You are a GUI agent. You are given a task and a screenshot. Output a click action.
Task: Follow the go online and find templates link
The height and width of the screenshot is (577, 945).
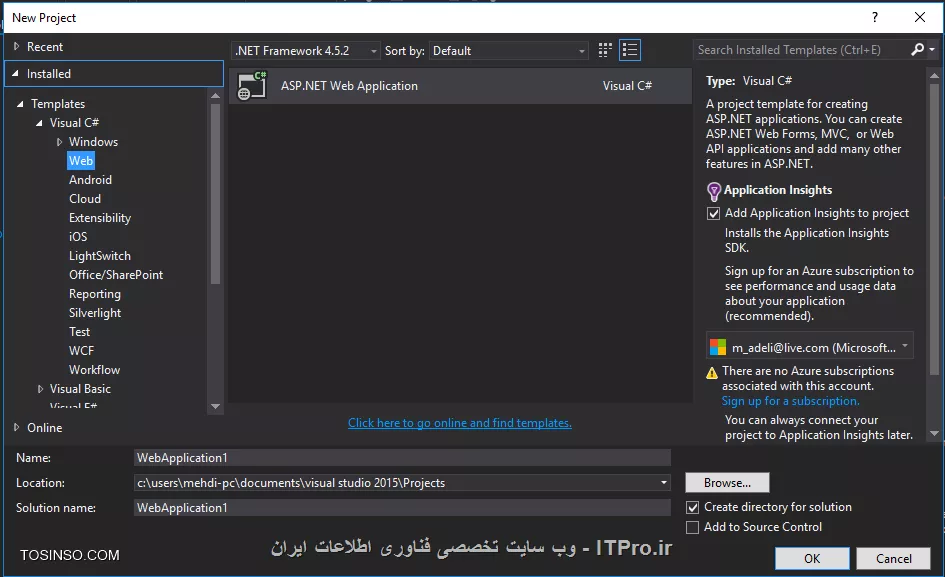[x=460, y=423]
